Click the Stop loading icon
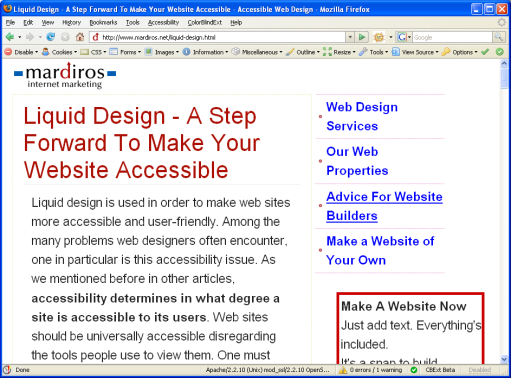This screenshot has height=378, width=511. pyautogui.click(x=65, y=37)
